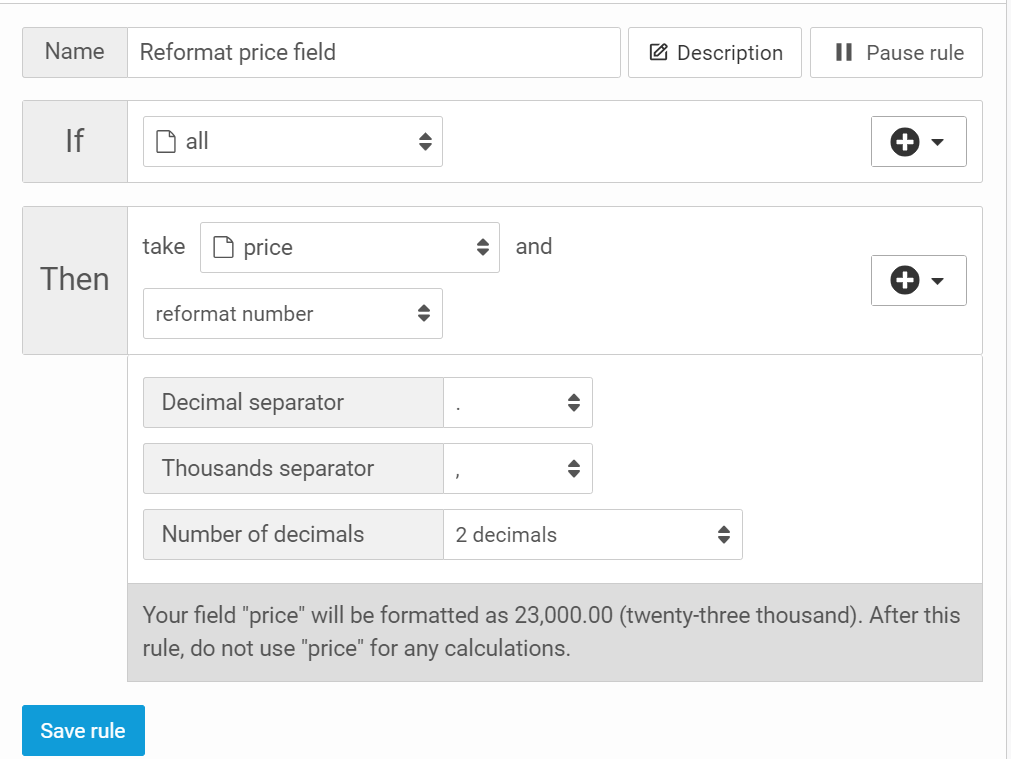Viewport: 1011px width, 759px height.
Task: Click the 'If' section label
Action: click(75, 142)
